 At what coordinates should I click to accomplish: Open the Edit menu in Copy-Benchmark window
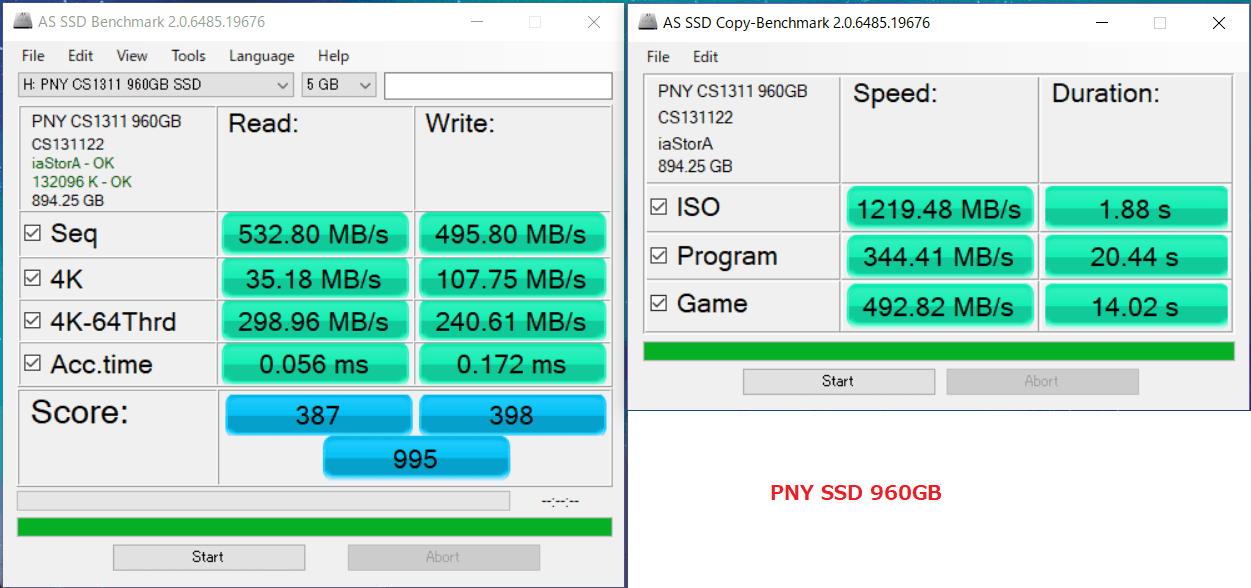705,56
